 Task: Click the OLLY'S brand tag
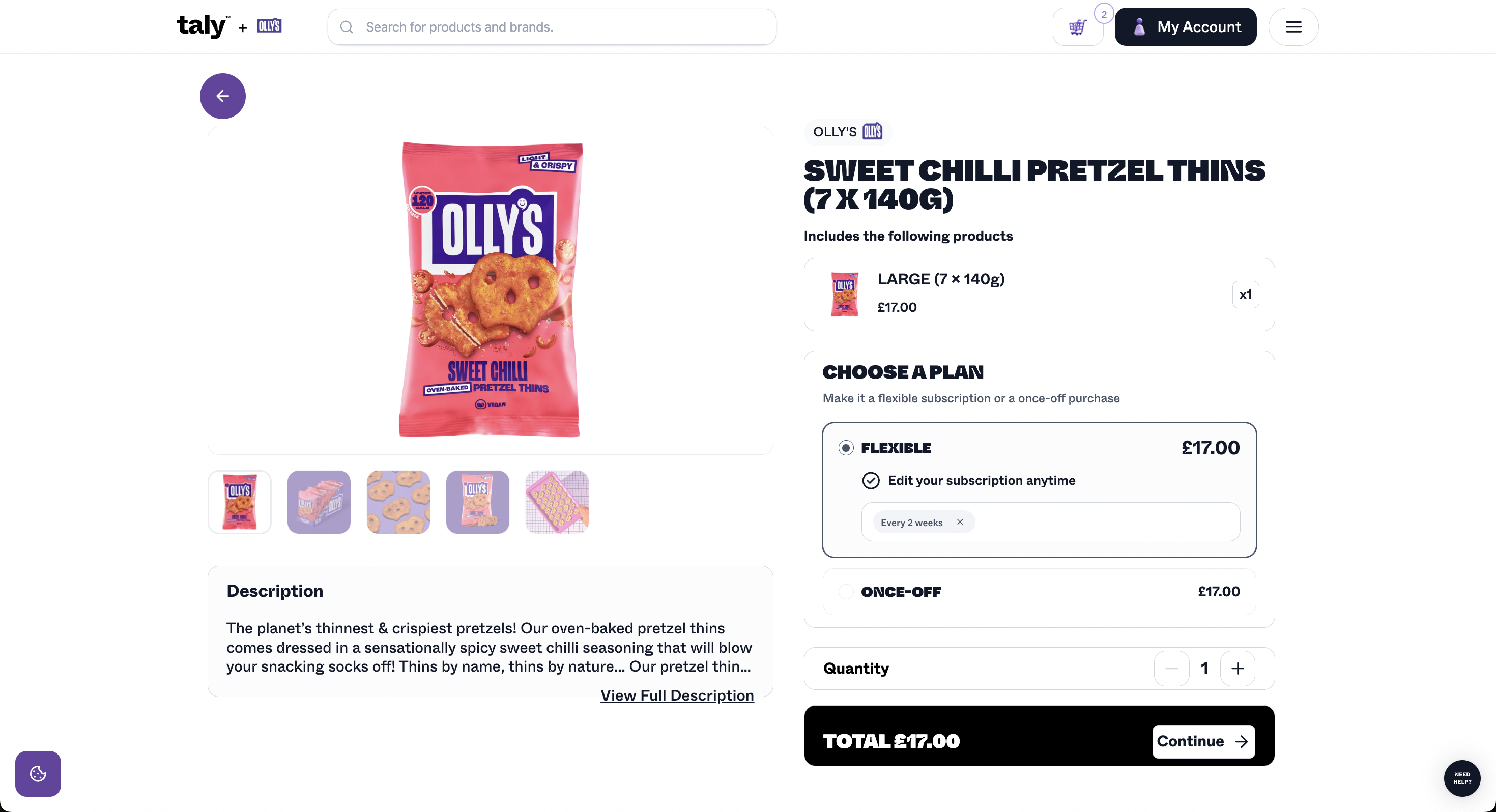pyautogui.click(x=847, y=132)
